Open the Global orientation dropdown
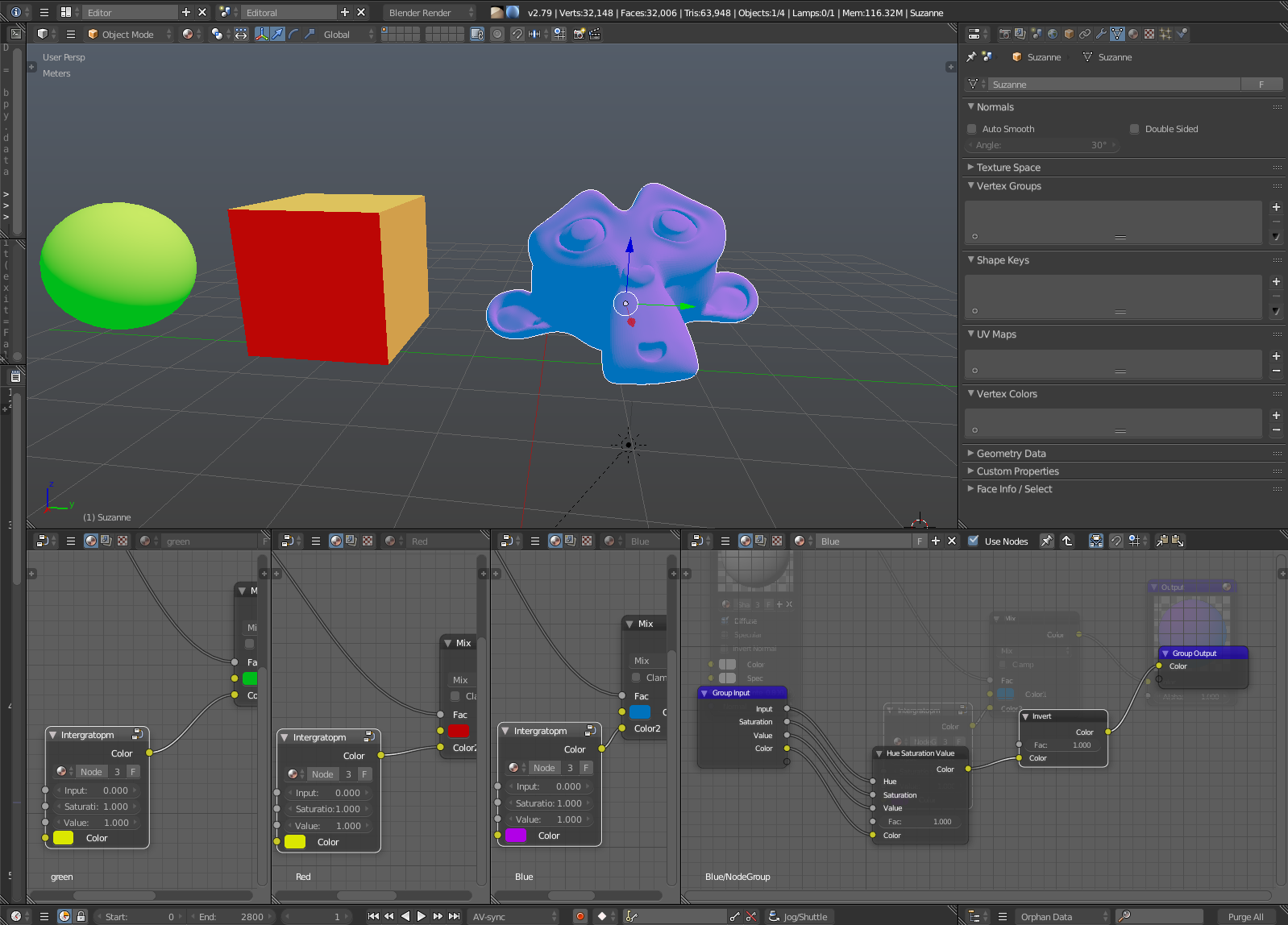This screenshot has width=1288, height=925. tap(347, 34)
